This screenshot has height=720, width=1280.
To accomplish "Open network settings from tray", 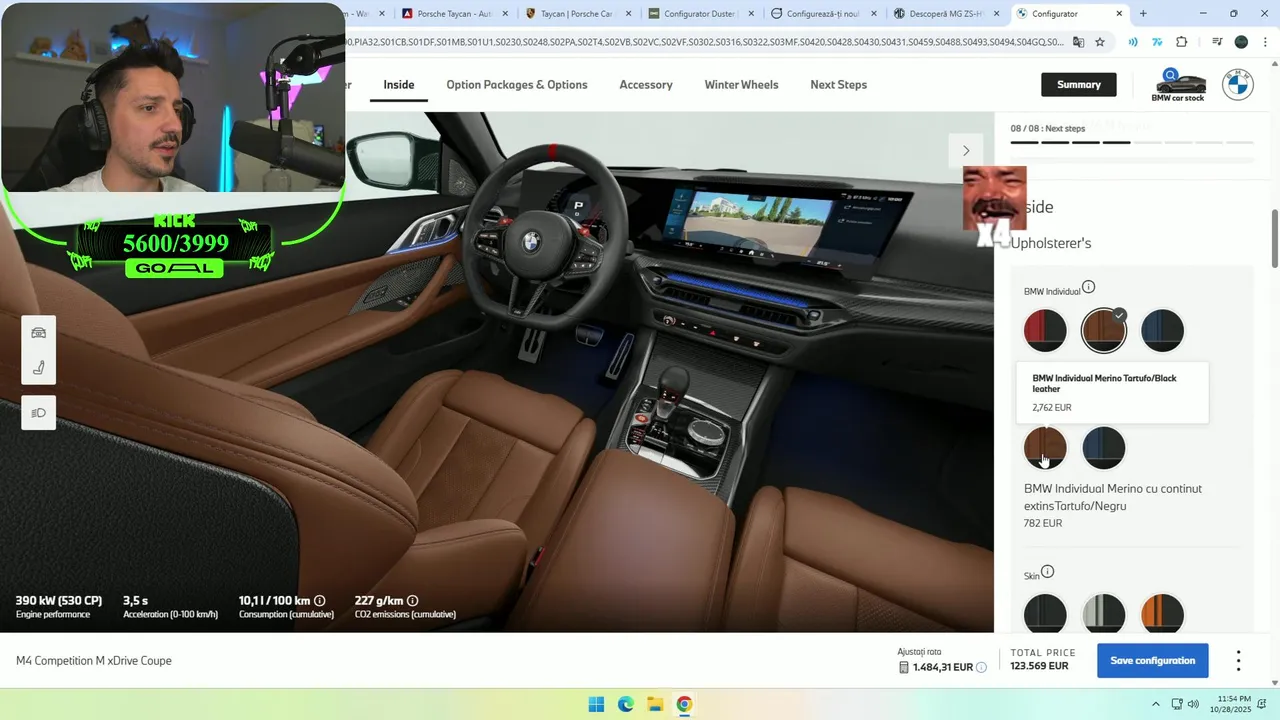I will tap(1176, 704).
